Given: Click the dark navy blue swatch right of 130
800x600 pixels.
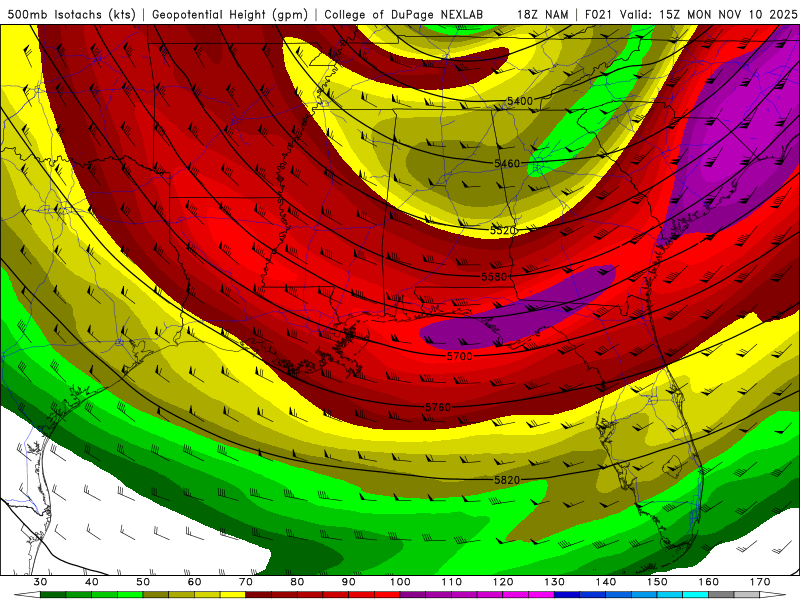Looking at the screenshot, I should pos(567,595).
